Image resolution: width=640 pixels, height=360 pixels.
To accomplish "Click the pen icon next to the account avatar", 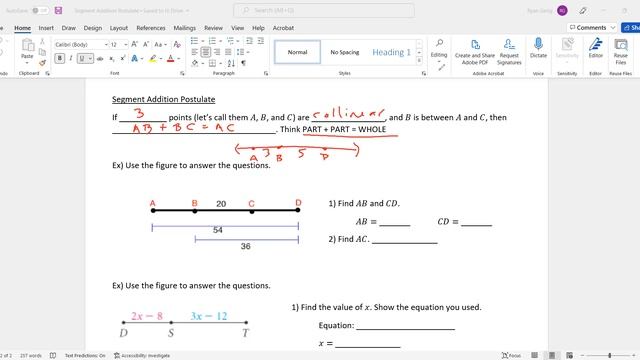I will (583, 11).
